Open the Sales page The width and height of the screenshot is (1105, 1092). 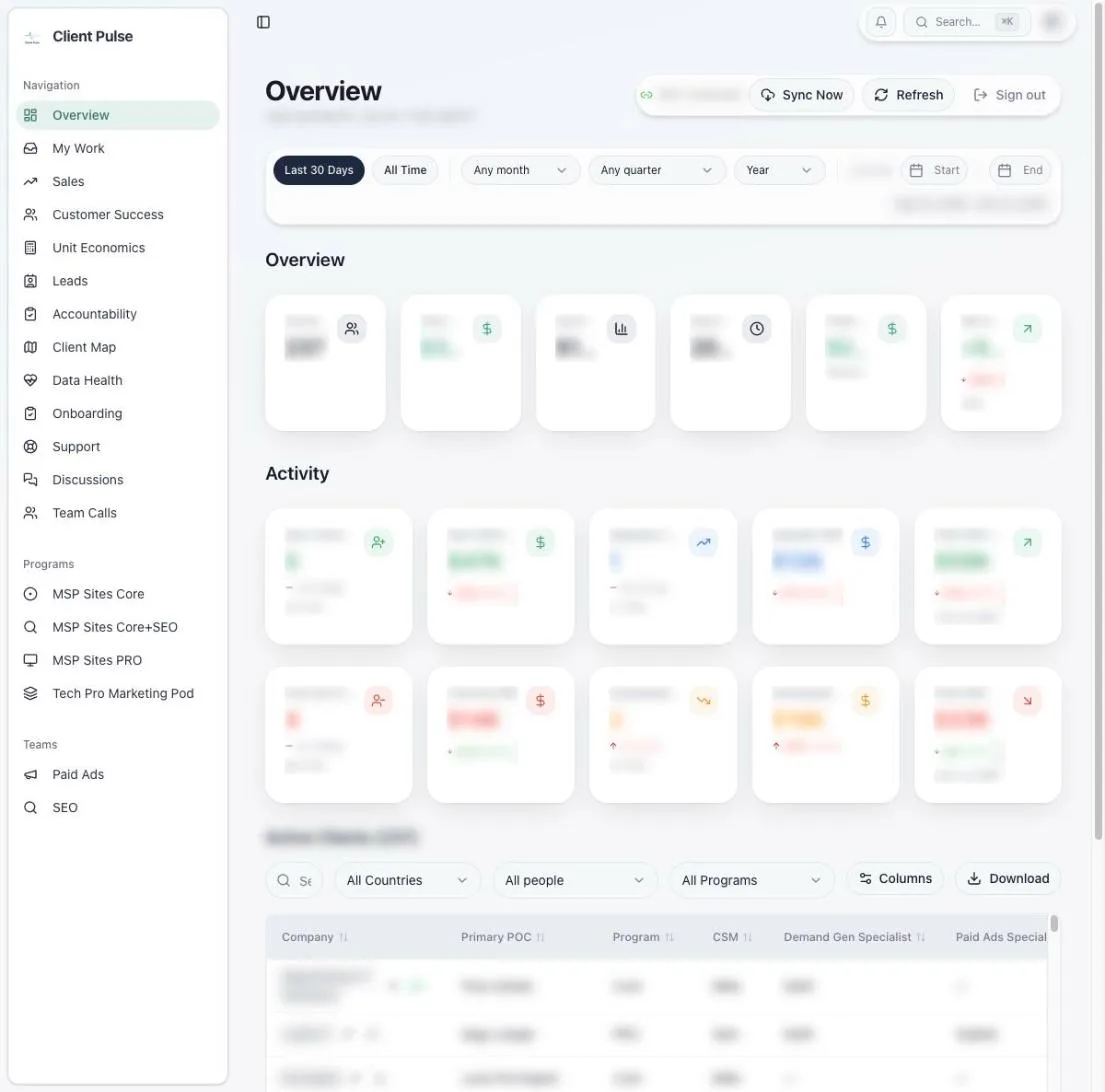tap(118, 181)
